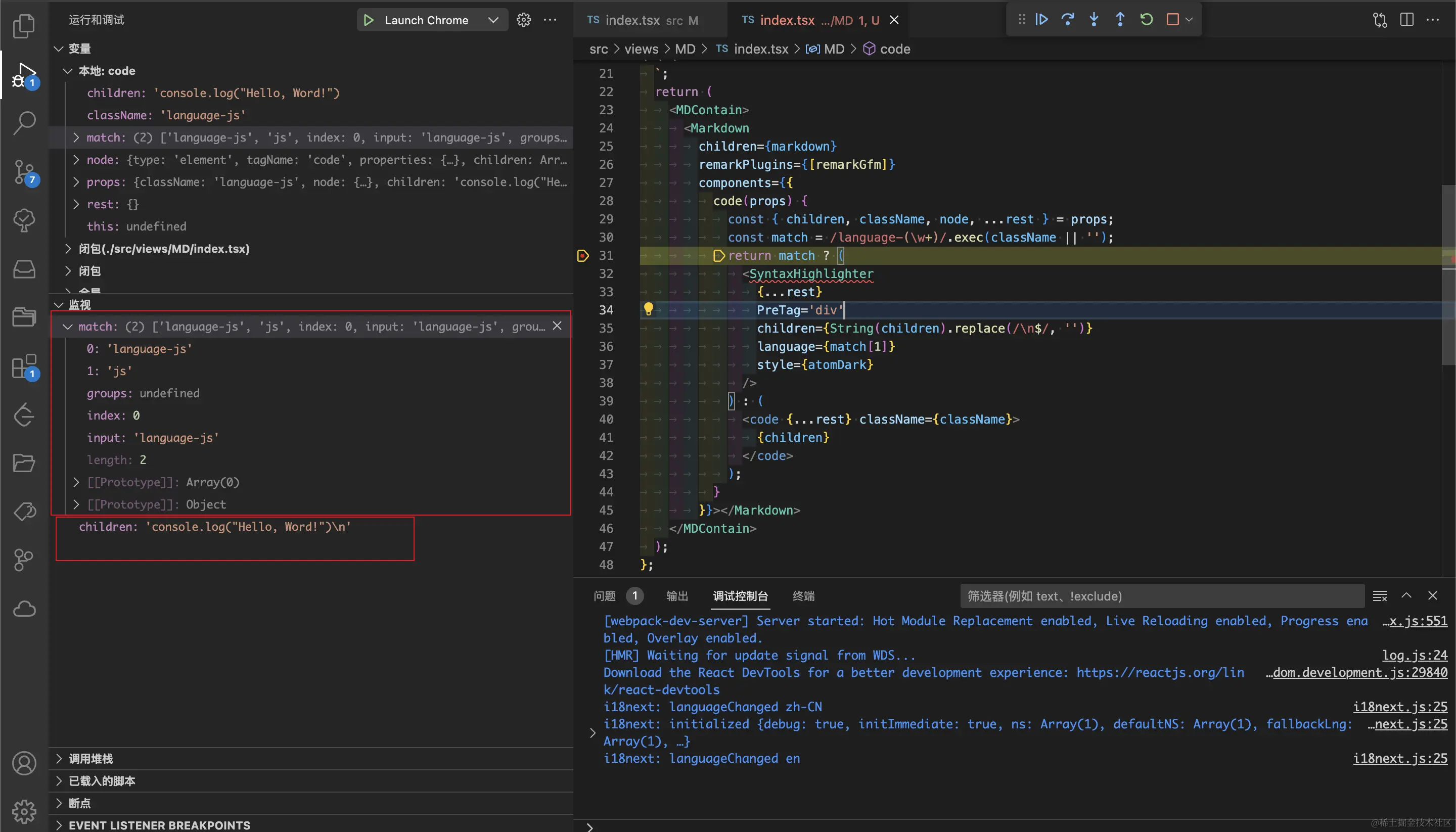Expand EVENT LISTENER BREAKPOINTS section
This screenshot has height=832, width=1456.
[58, 825]
